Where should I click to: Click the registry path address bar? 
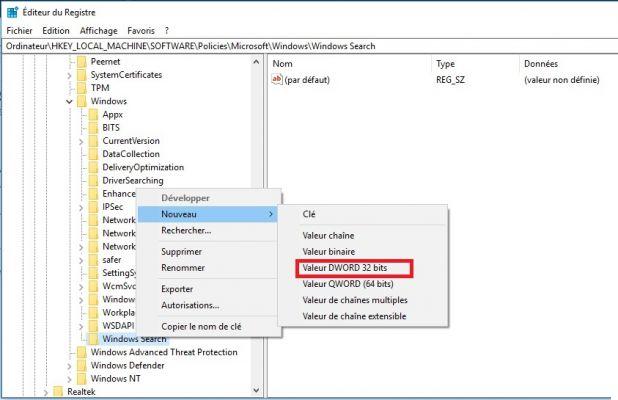pos(309,46)
